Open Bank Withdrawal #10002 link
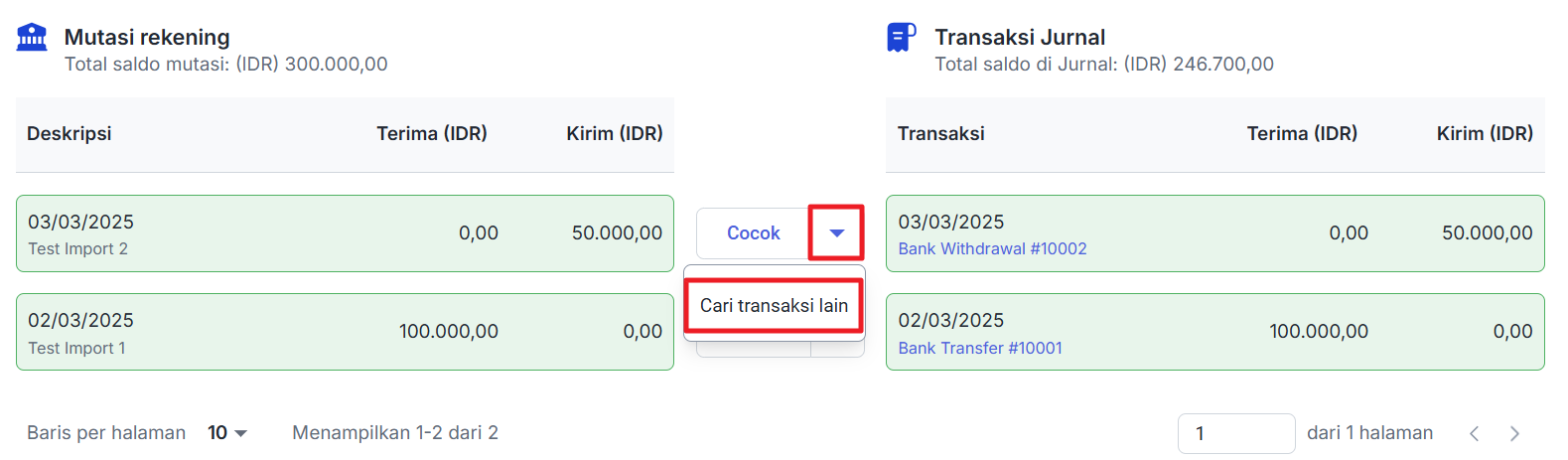The height and width of the screenshot is (460, 1568). click(992, 249)
